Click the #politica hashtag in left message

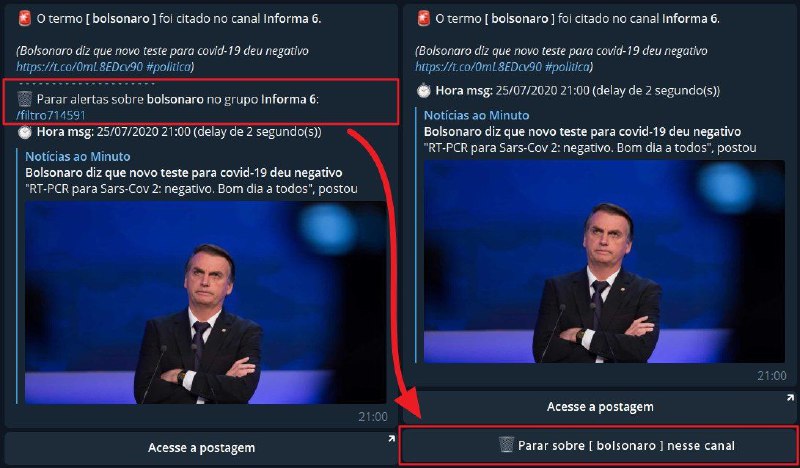click(x=168, y=66)
